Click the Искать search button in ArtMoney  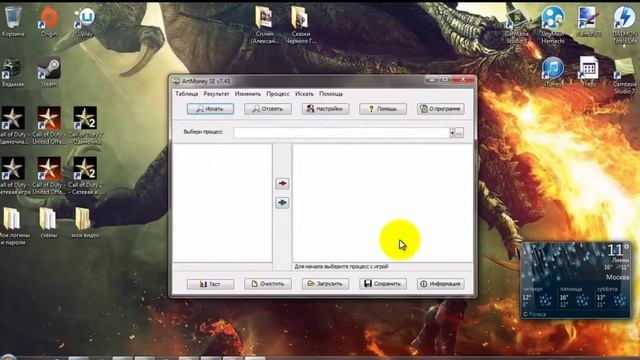pos(210,109)
